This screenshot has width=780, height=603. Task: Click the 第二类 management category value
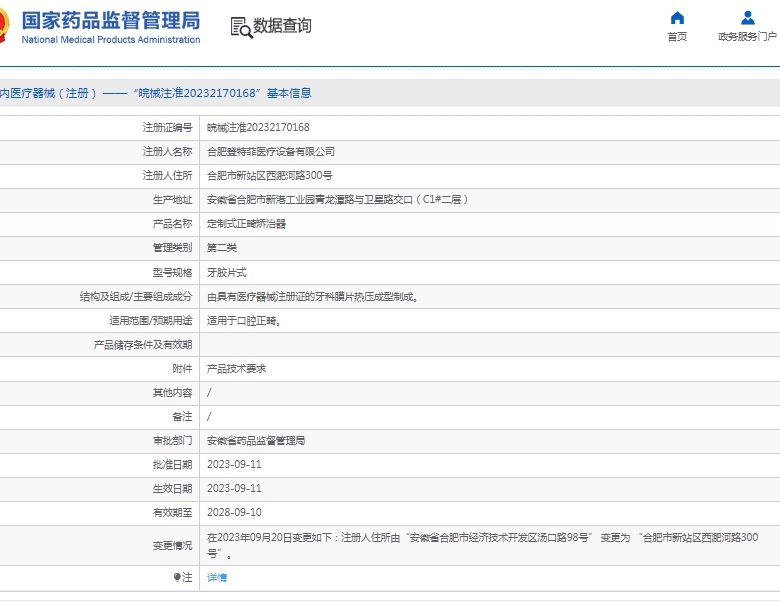(x=222, y=248)
